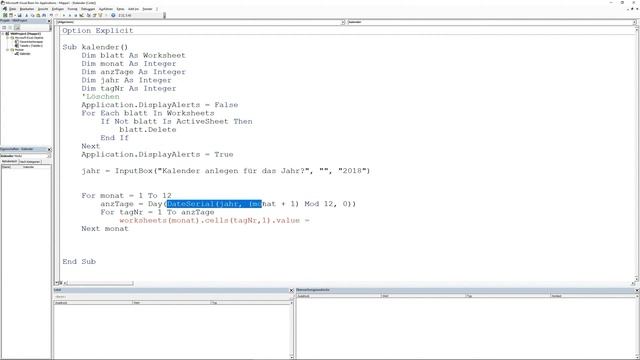Open the Debuggen menu

point(88,9)
